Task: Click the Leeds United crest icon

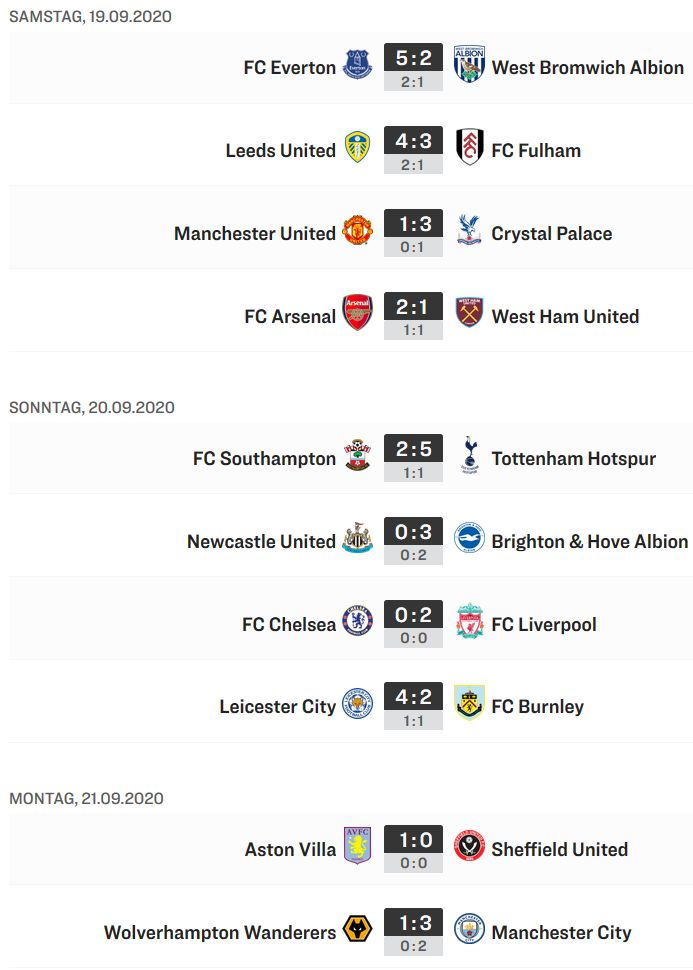Action: click(x=358, y=147)
